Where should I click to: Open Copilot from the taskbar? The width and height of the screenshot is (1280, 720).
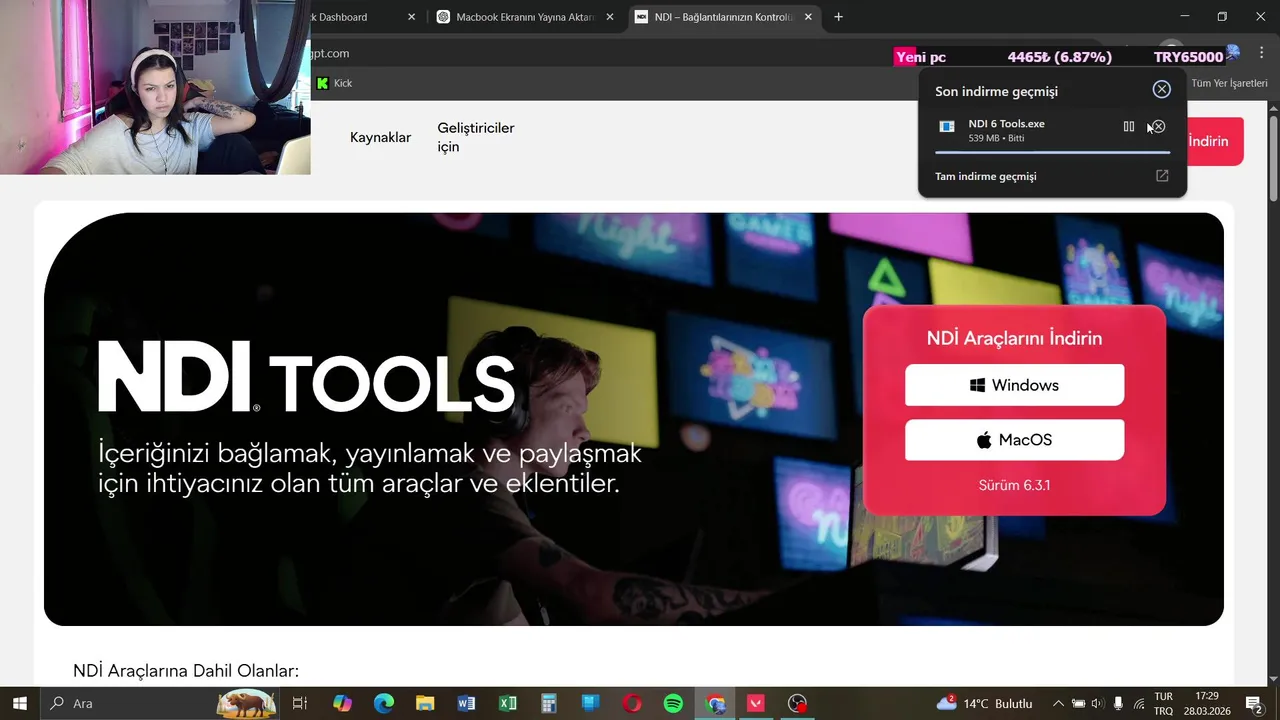[342, 703]
